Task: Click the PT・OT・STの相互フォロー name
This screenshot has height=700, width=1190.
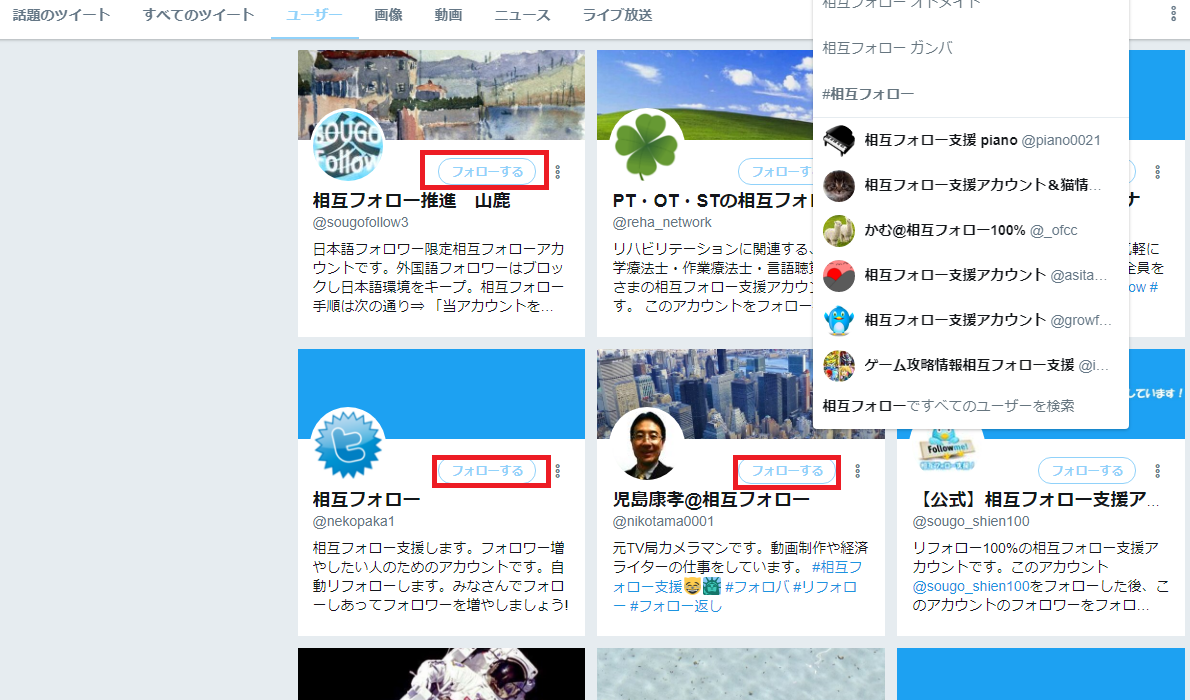Action: (712, 200)
